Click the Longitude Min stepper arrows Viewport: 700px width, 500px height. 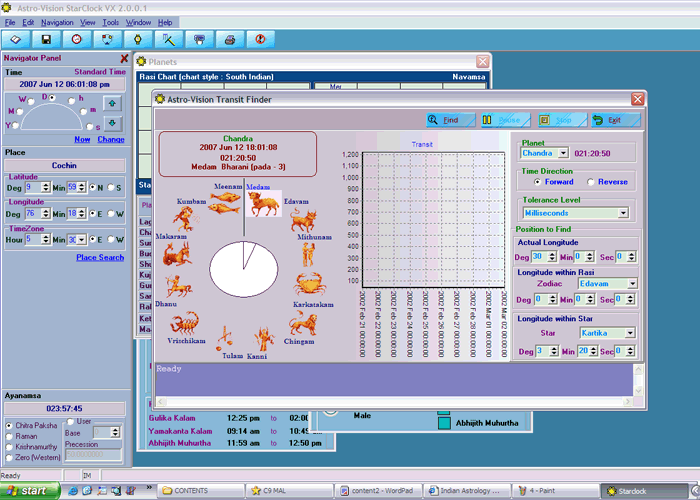81,214
